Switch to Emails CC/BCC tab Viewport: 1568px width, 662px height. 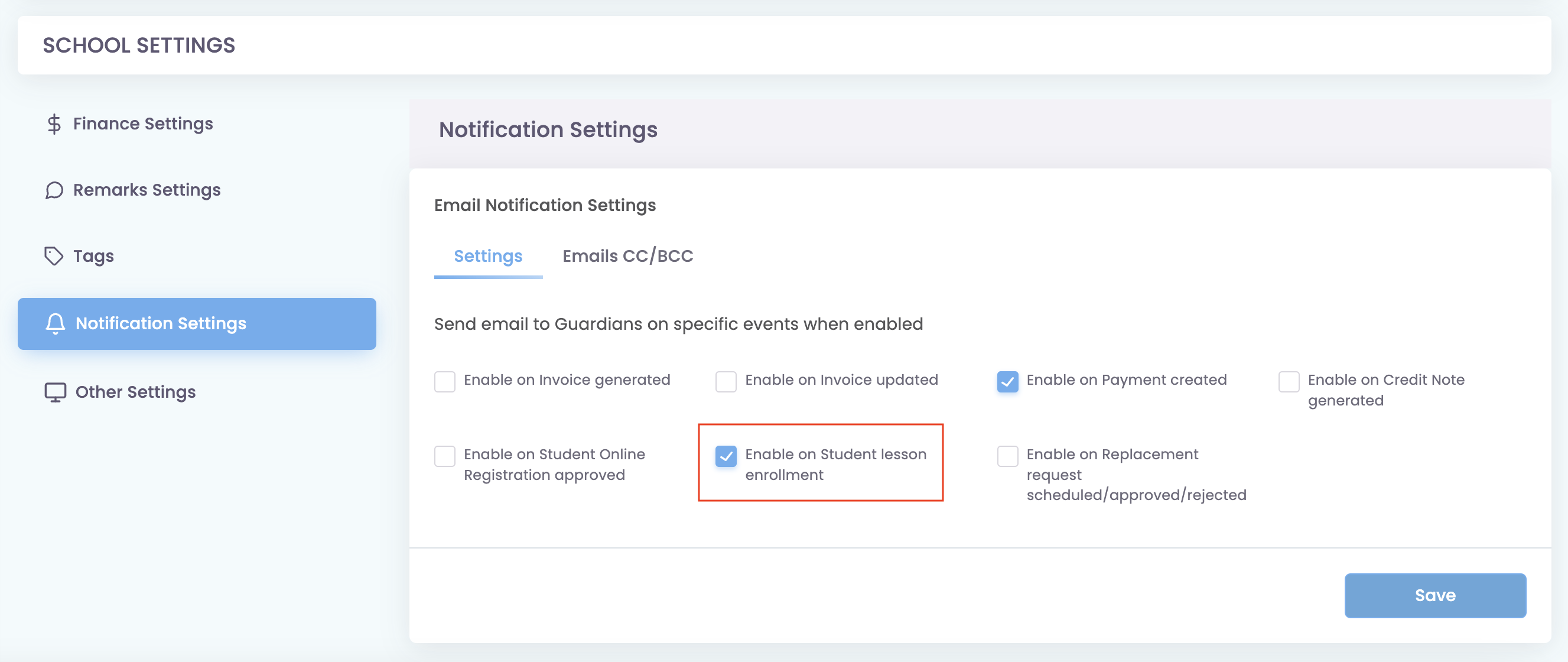627,256
